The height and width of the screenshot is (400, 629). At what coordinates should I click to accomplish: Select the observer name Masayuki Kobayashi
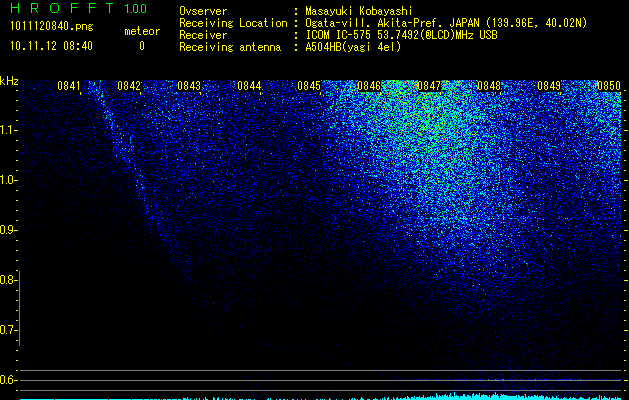[x=359, y=11]
